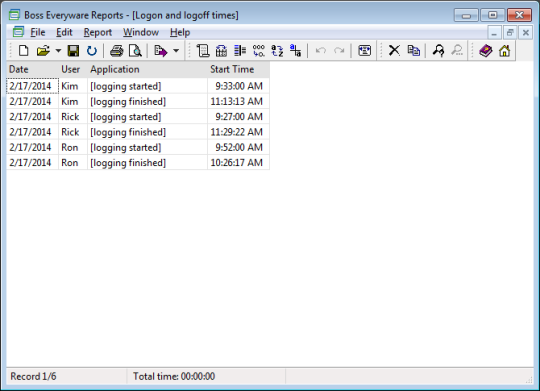The height and width of the screenshot is (391, 540).
Task: Select Kim's [logging finished] application cell
Action: pos(147,101)
